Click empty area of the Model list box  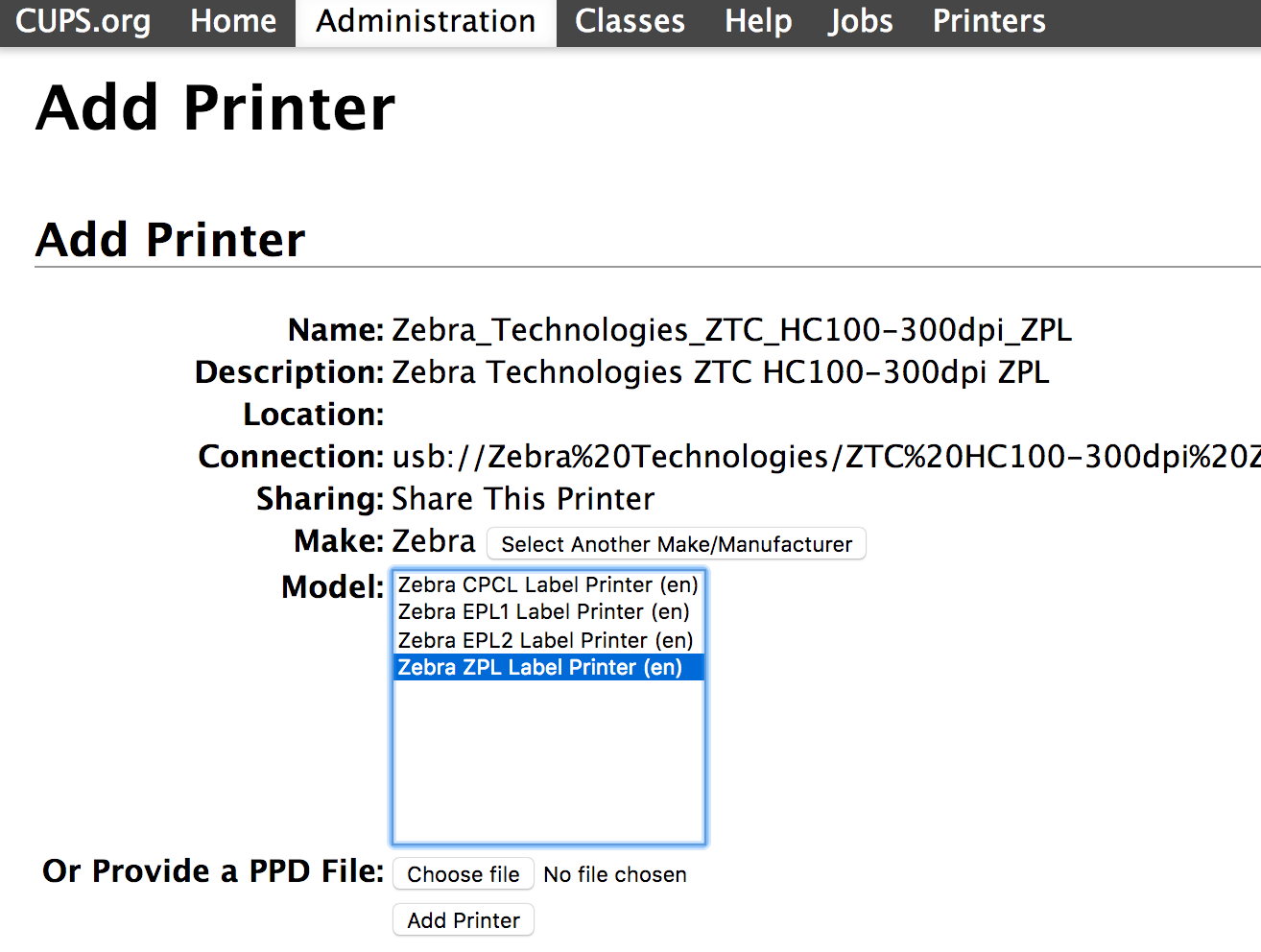click(x=548, y=762)
